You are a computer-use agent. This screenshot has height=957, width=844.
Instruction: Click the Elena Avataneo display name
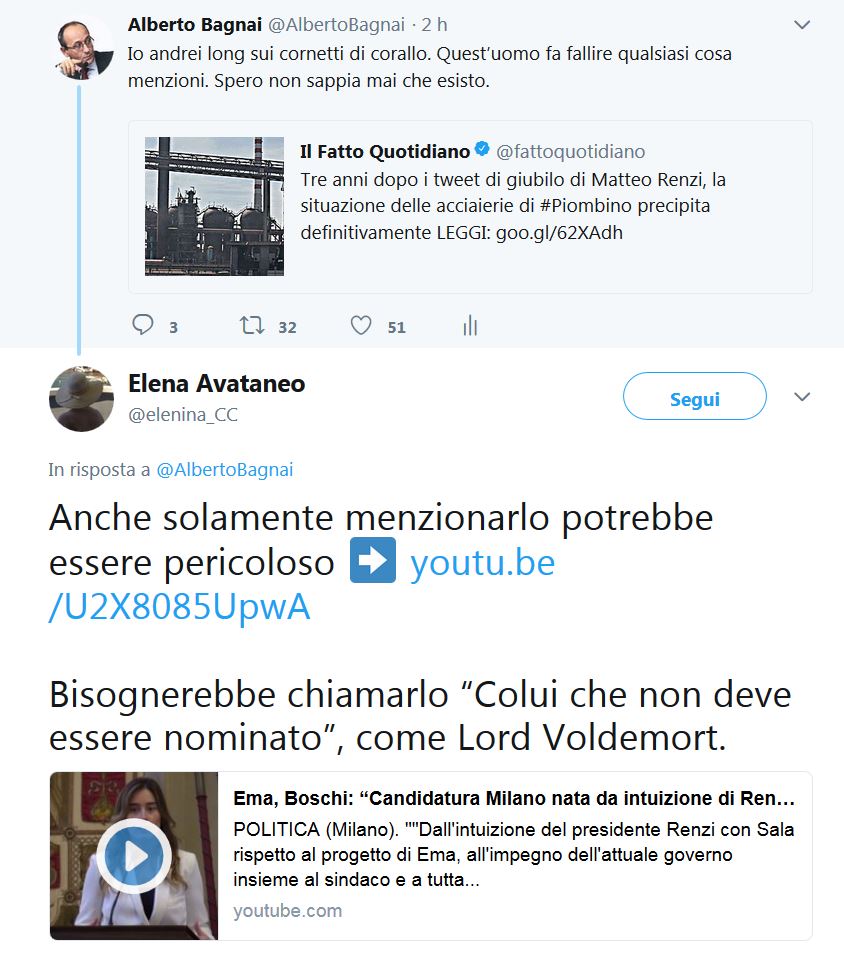(217, 383)
